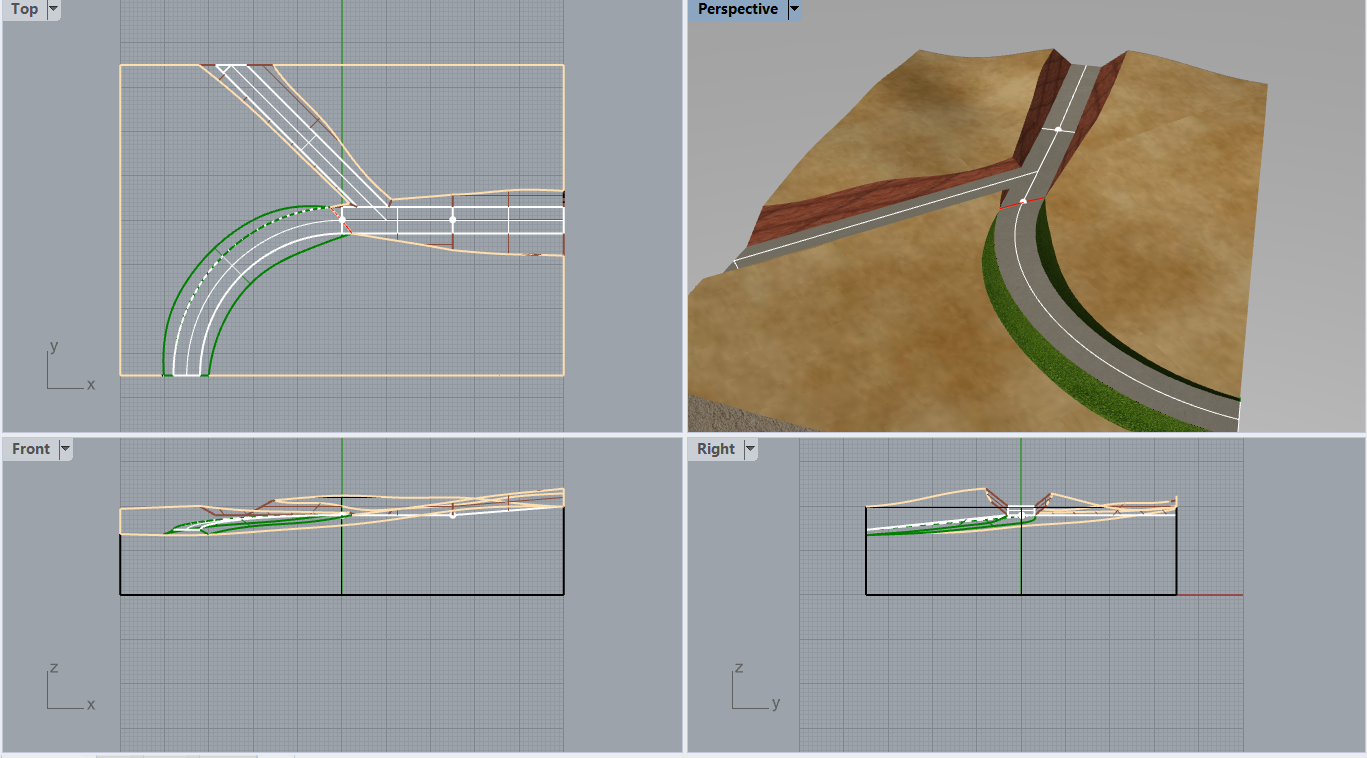This screenshot has height=758, width=1367.
Task: Activate the Top viewport title label
Action: (24, 10)
